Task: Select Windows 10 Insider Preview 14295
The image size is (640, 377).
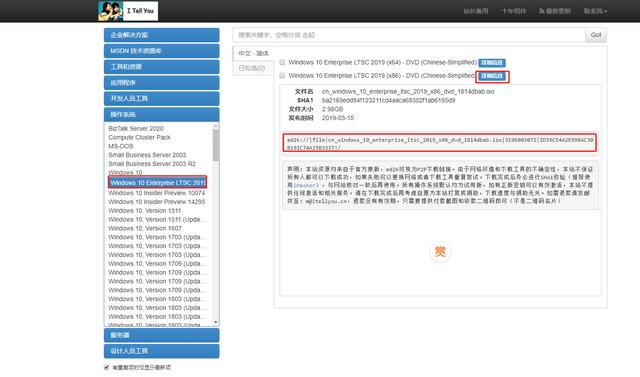Action: (x=156, y=202)
